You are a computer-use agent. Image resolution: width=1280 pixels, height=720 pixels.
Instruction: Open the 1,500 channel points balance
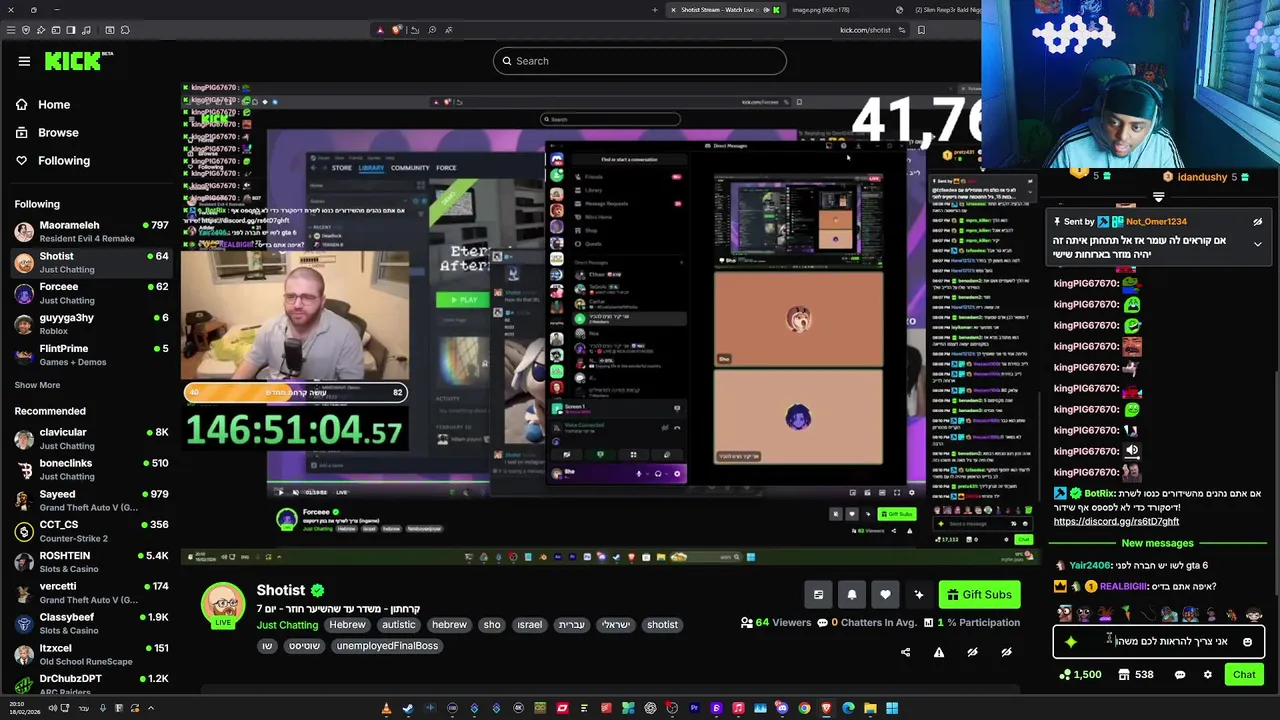click(1081, 675)
